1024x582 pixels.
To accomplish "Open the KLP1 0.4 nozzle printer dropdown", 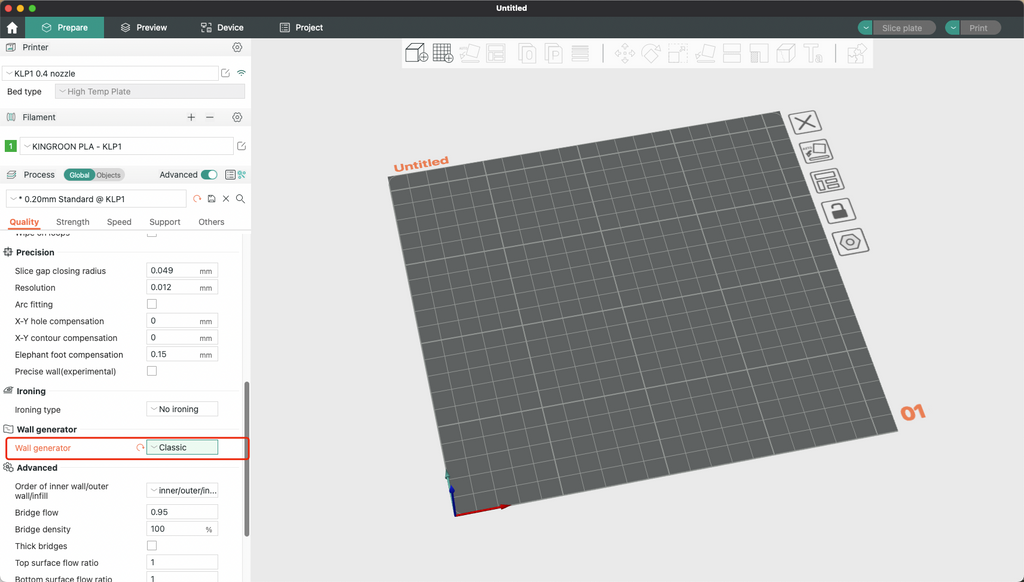I will click(110, 73).
